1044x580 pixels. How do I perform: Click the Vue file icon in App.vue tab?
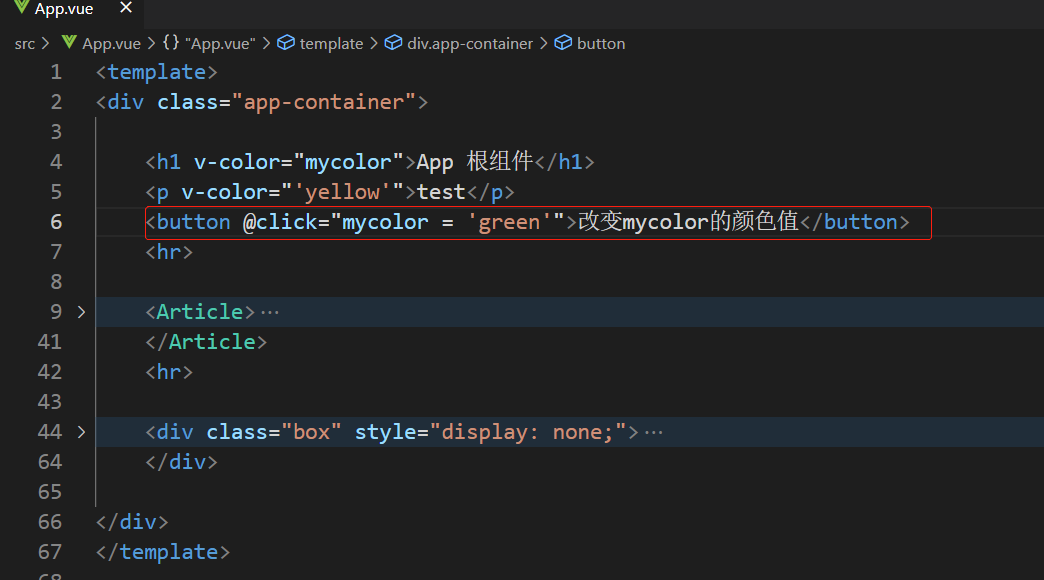21,8
